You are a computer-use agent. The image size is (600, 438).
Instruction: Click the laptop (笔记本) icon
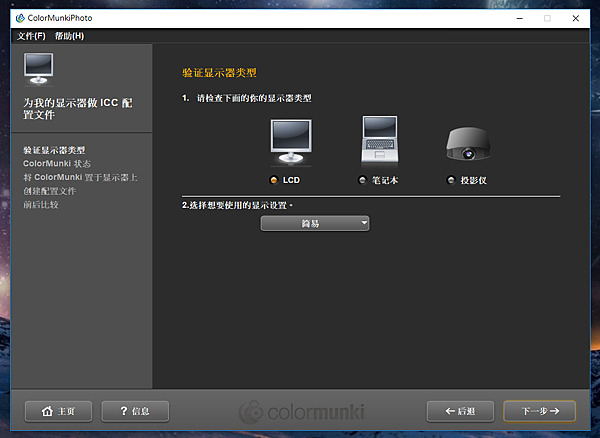pos(380,140)
